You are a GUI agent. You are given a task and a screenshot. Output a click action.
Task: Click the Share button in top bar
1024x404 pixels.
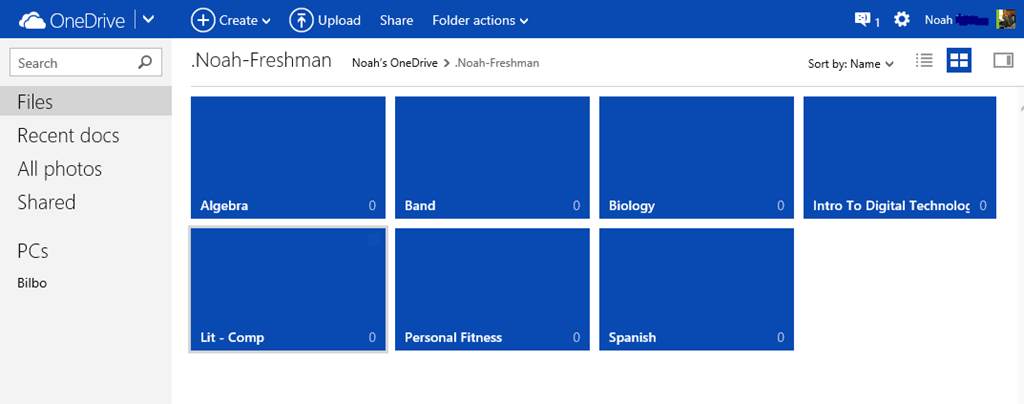397,20
